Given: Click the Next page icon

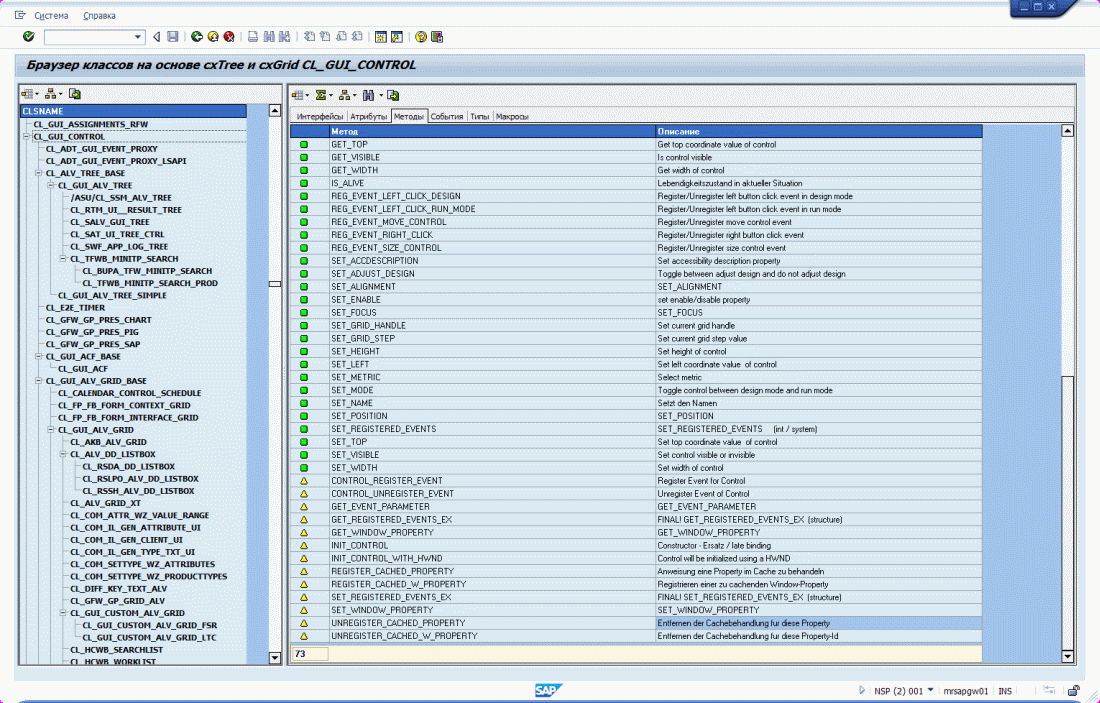Looking at the screenshot, I should pos(341,36).
